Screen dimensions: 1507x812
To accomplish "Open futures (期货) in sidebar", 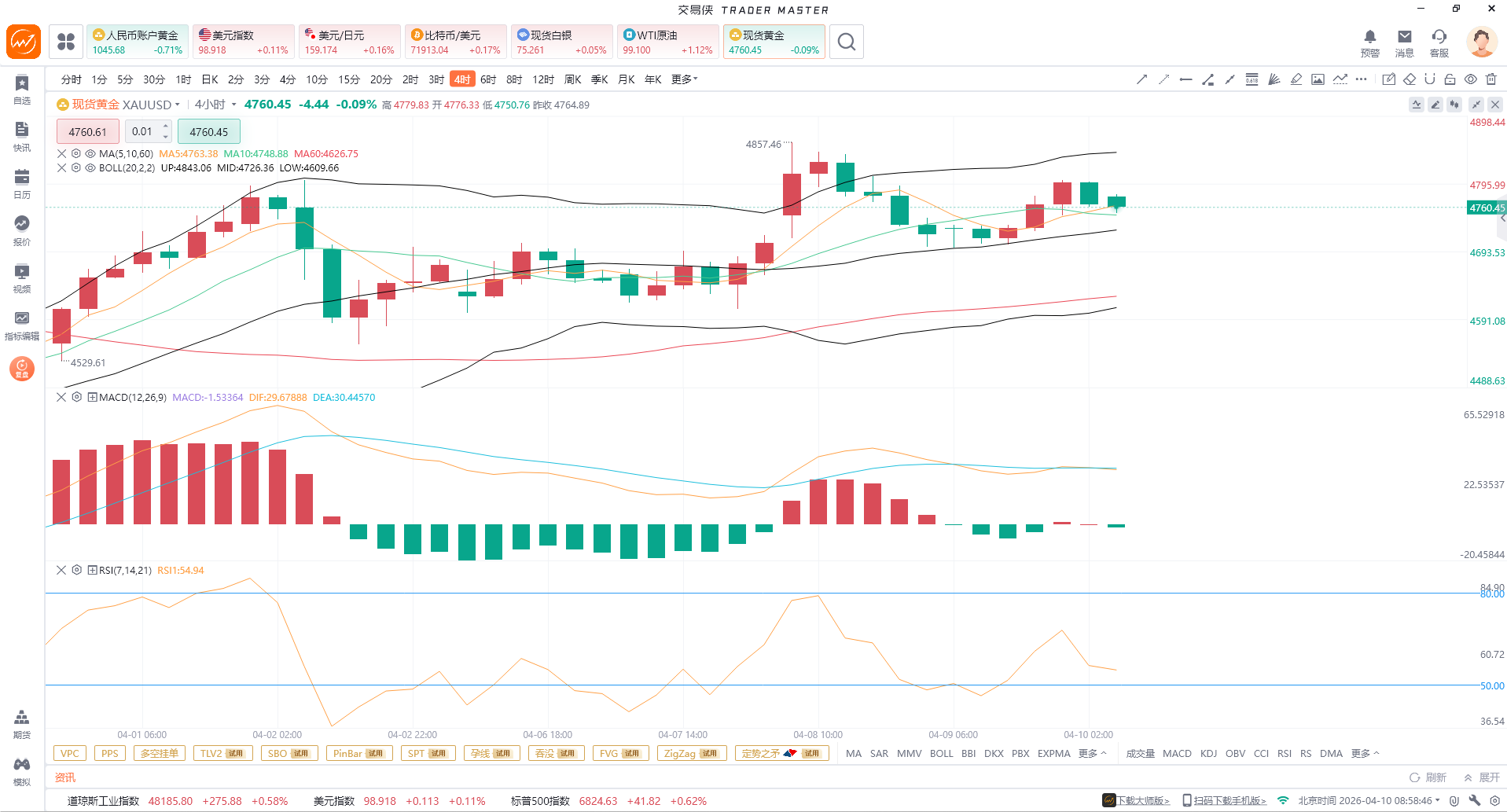I will [22, 724].
